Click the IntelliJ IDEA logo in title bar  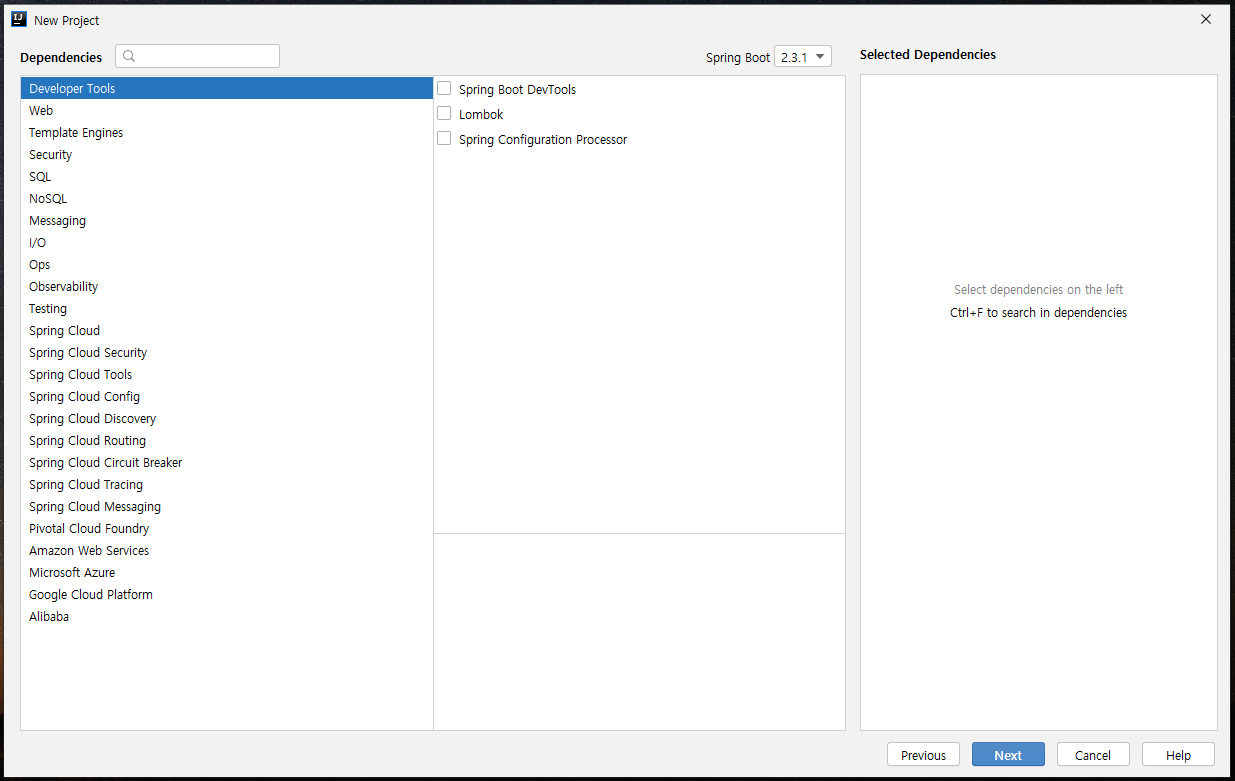pyautogui.click(x=18, y=19)
